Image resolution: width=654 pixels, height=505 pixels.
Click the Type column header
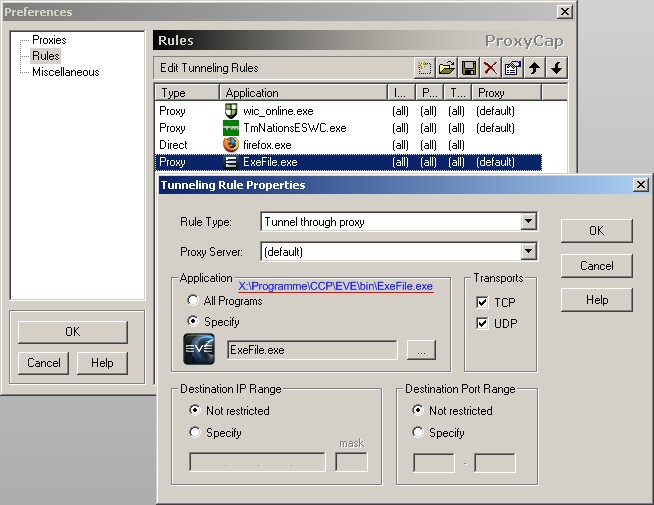(187, 93)
